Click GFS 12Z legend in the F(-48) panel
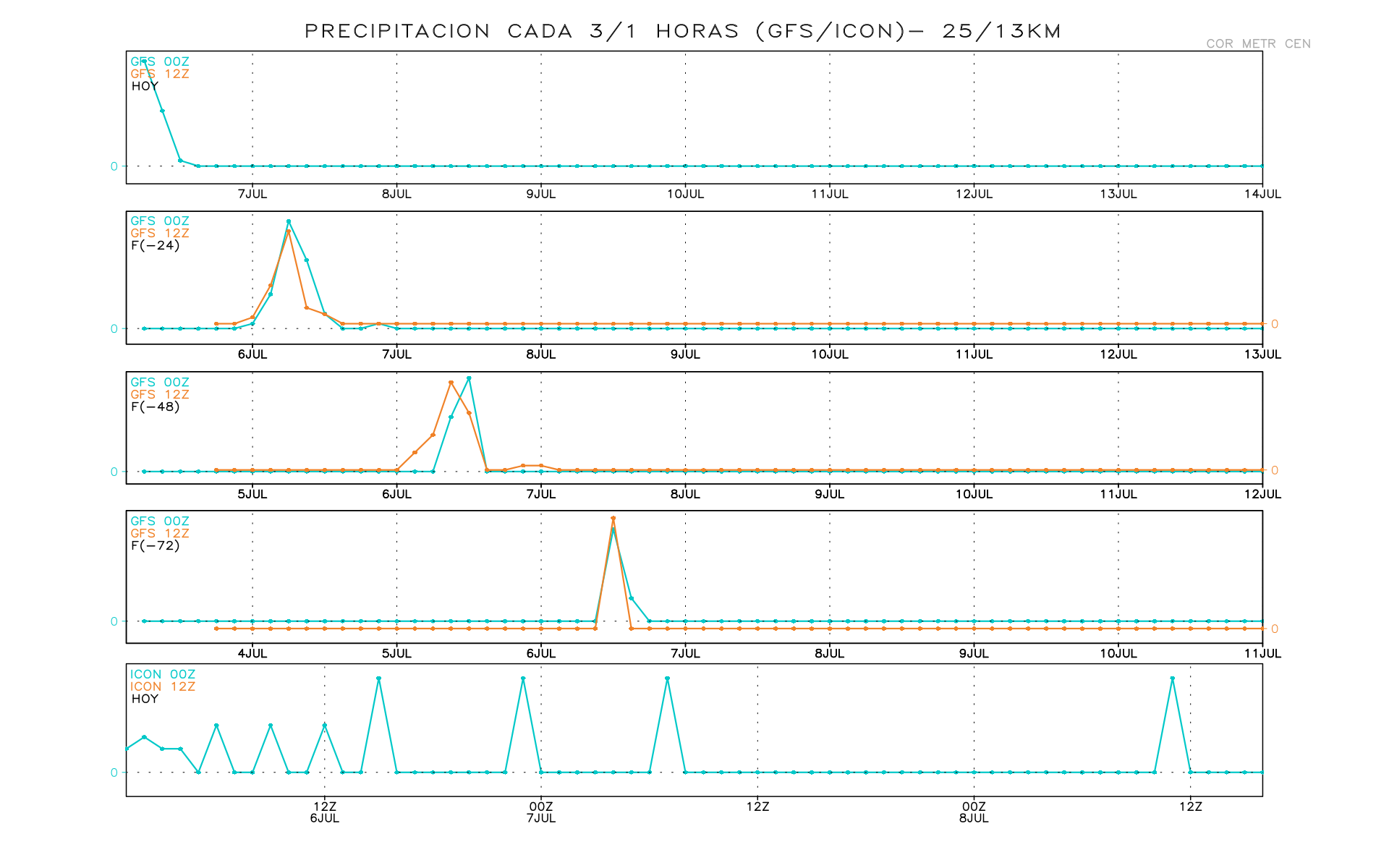 click(x=160, y=394)
